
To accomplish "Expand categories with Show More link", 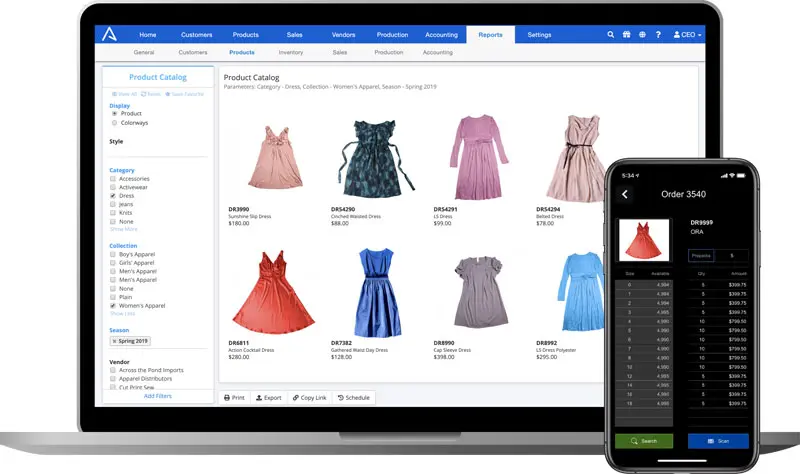I will click(123, 229).
